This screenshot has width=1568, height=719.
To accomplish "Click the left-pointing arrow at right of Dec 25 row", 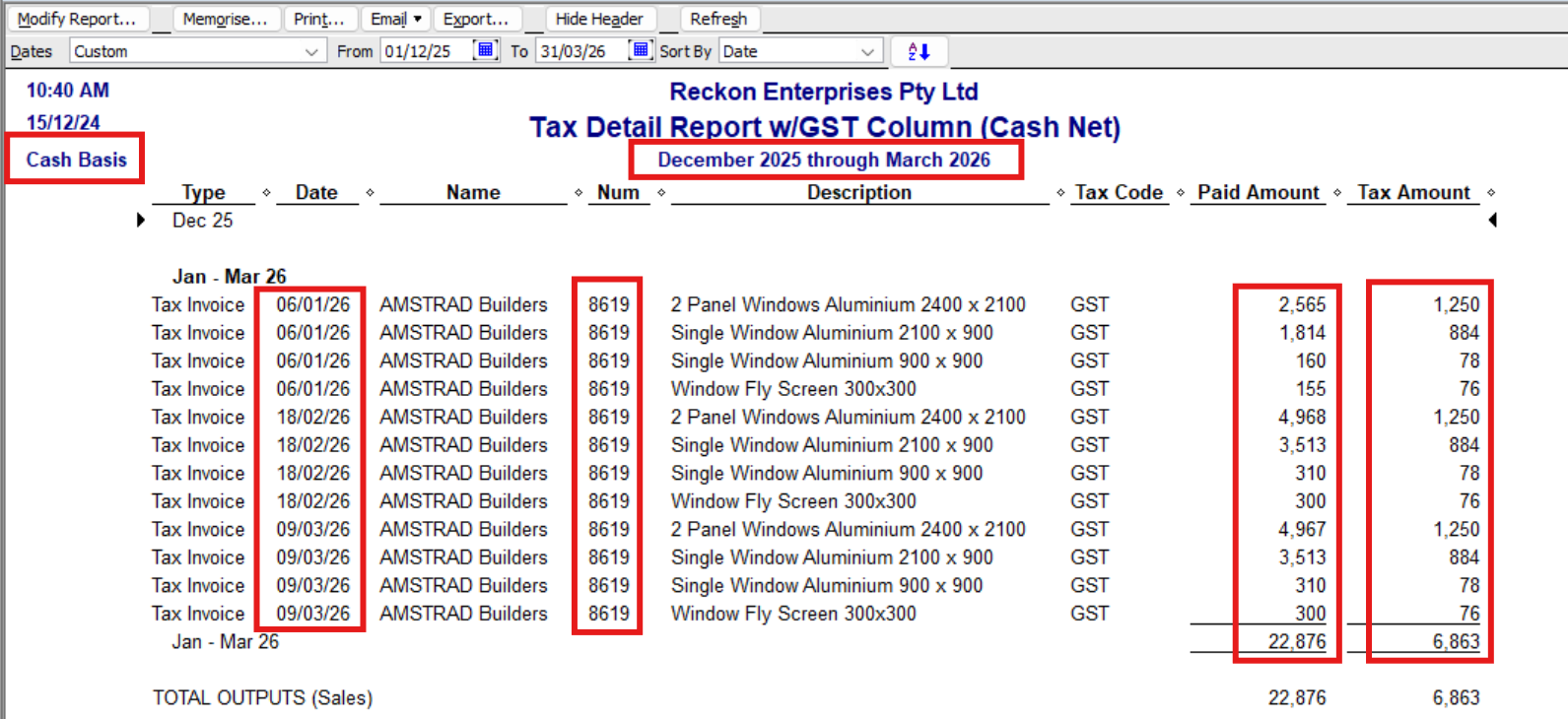I will (1492, 220).
